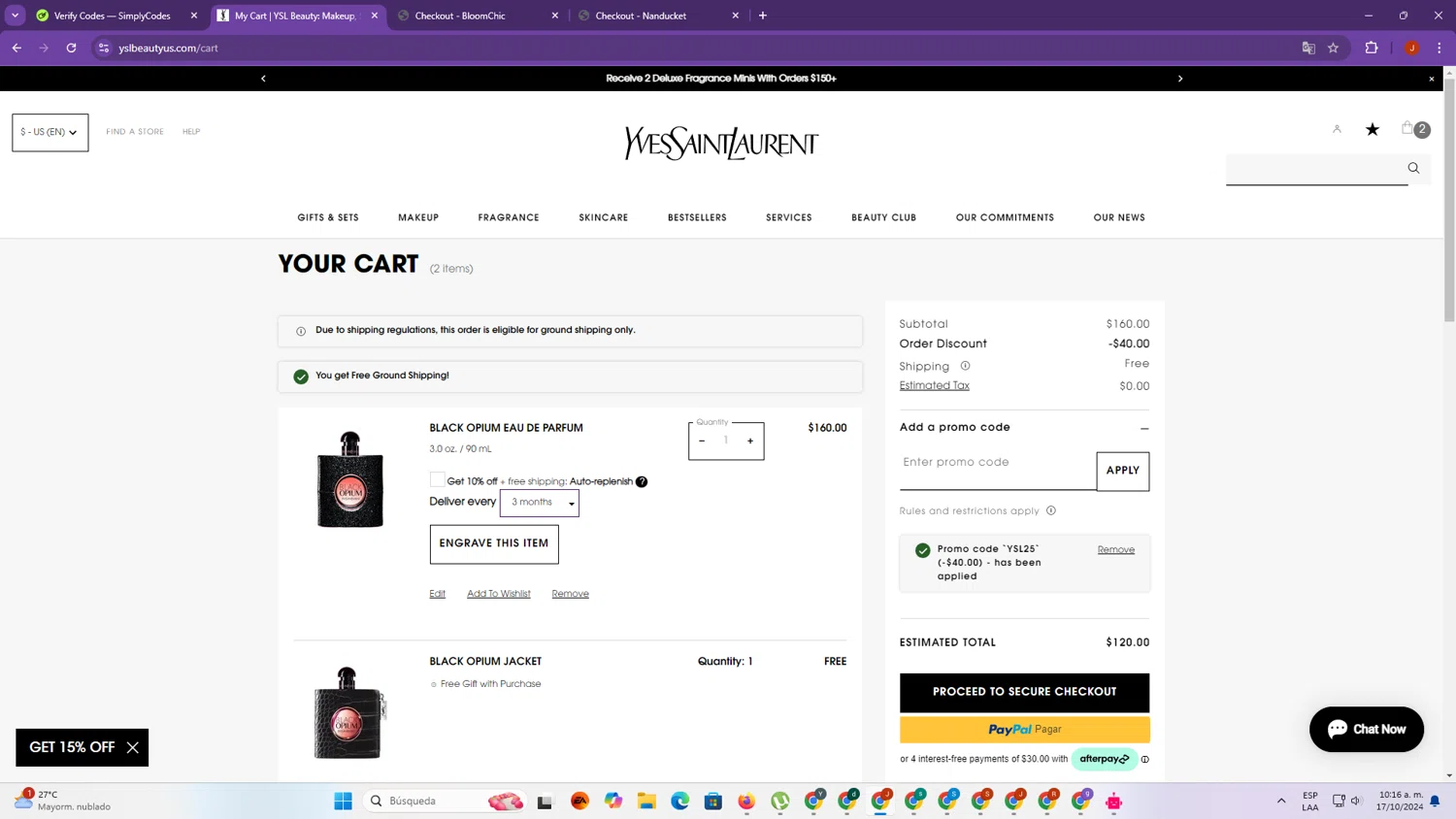
Task: Show next promo banner message
Action: 1180,79
